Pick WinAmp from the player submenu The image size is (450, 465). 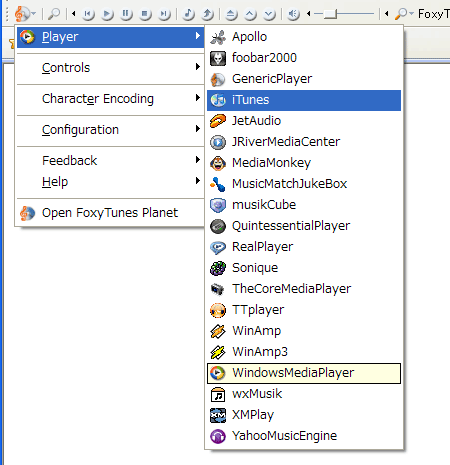(x=304, y=331)
